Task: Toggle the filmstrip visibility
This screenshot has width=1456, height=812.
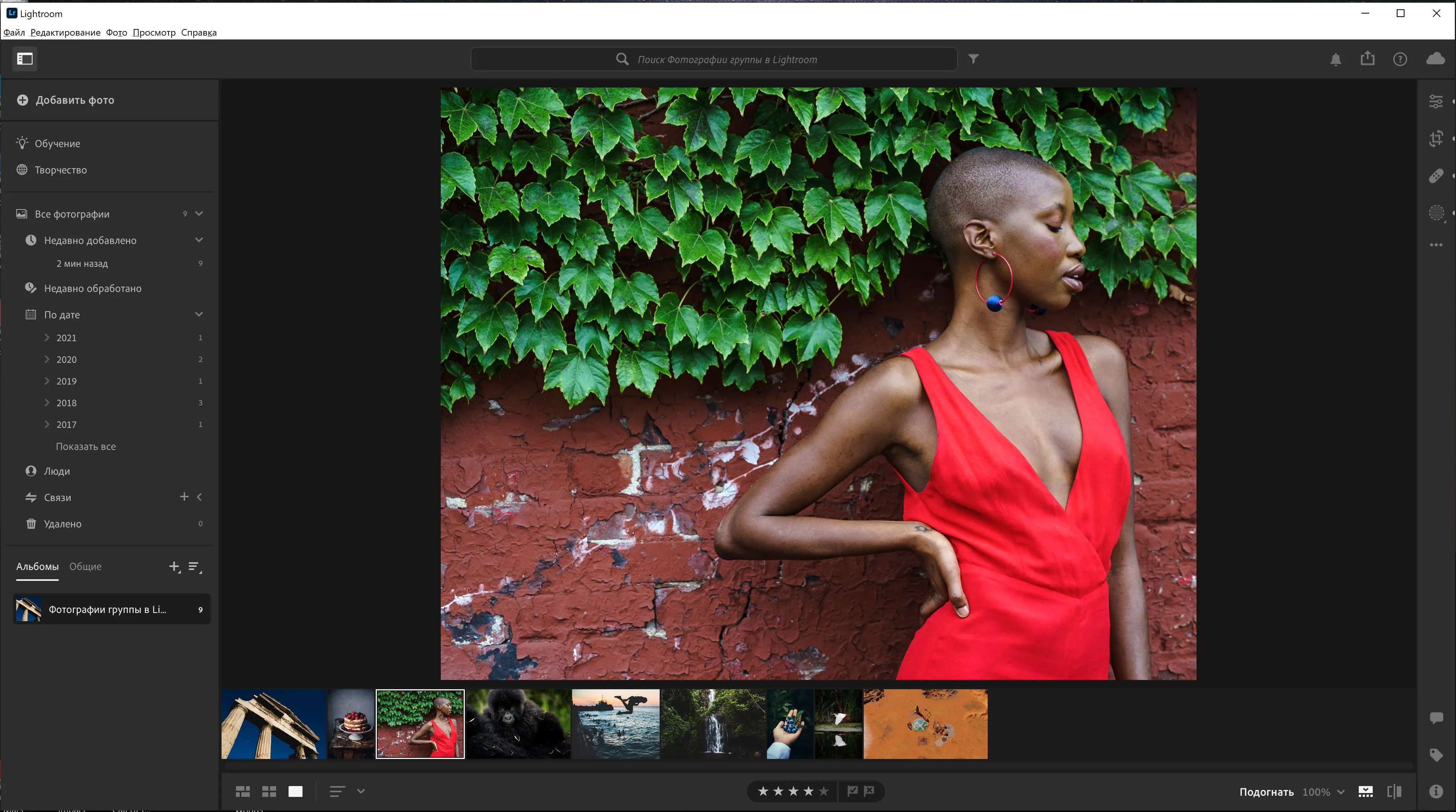Action: 1366,791
